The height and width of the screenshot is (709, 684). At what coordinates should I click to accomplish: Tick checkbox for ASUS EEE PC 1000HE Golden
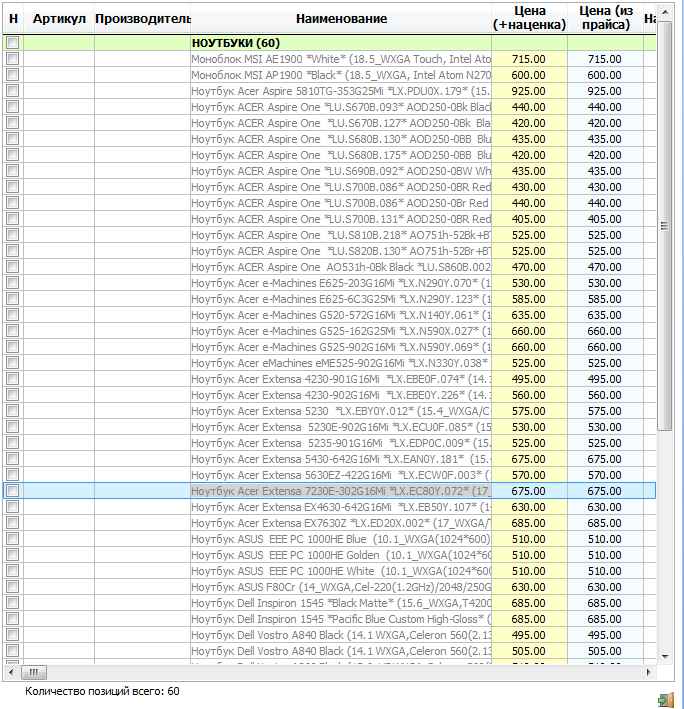(13, 555)
